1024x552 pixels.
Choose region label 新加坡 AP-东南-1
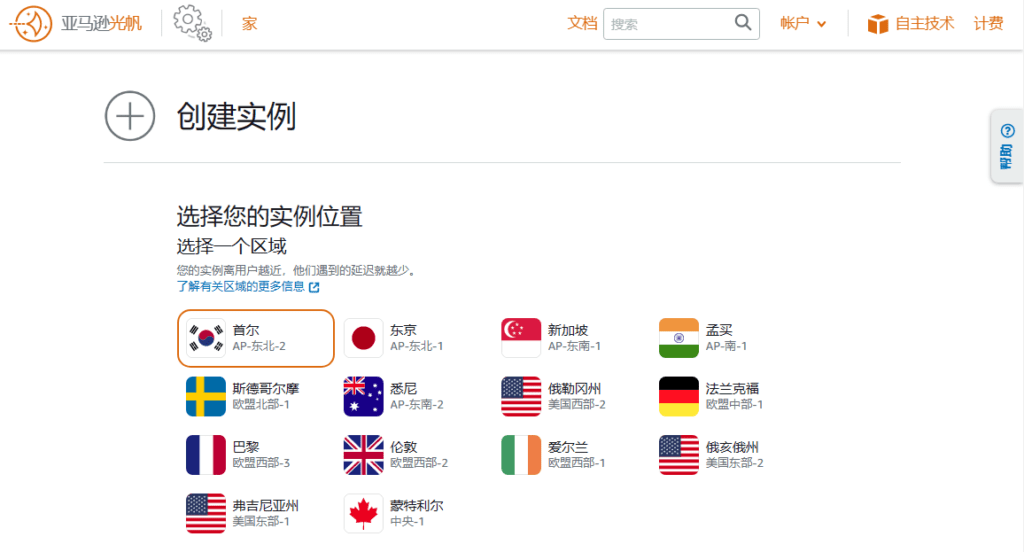pos(574,338)
